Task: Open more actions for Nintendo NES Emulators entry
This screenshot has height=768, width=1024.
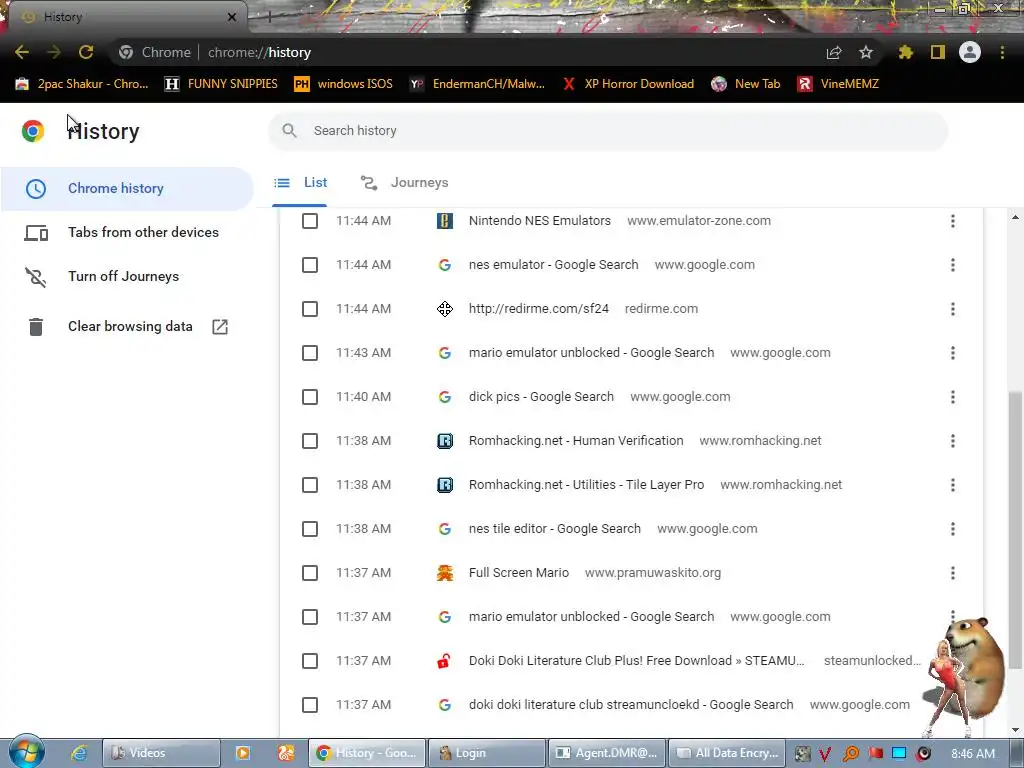Action: pyautogui.click(x=953, y=221)
